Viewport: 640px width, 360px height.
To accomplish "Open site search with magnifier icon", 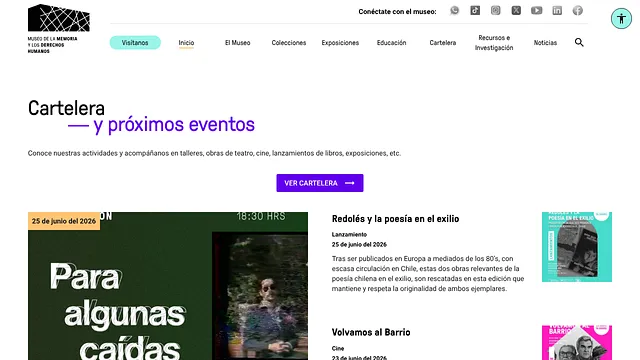I will pos(579,42).
